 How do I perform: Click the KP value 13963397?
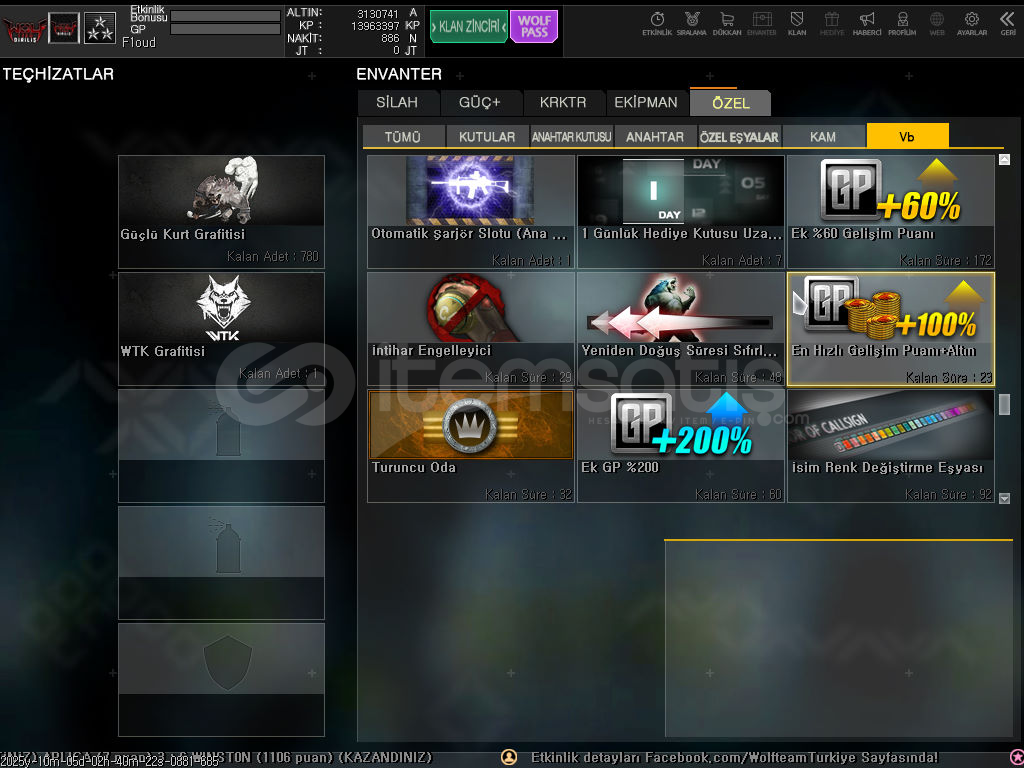click(x=375, y=26)
